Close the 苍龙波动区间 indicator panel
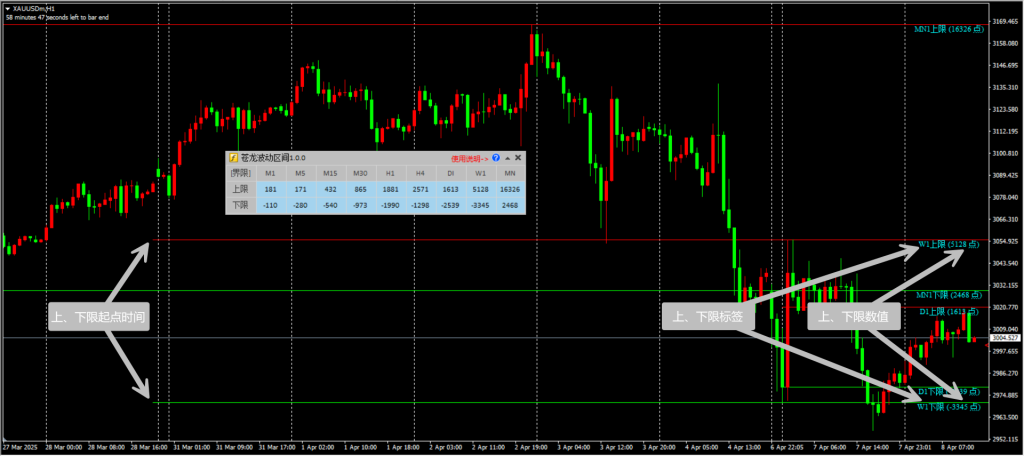 (518, 158)
